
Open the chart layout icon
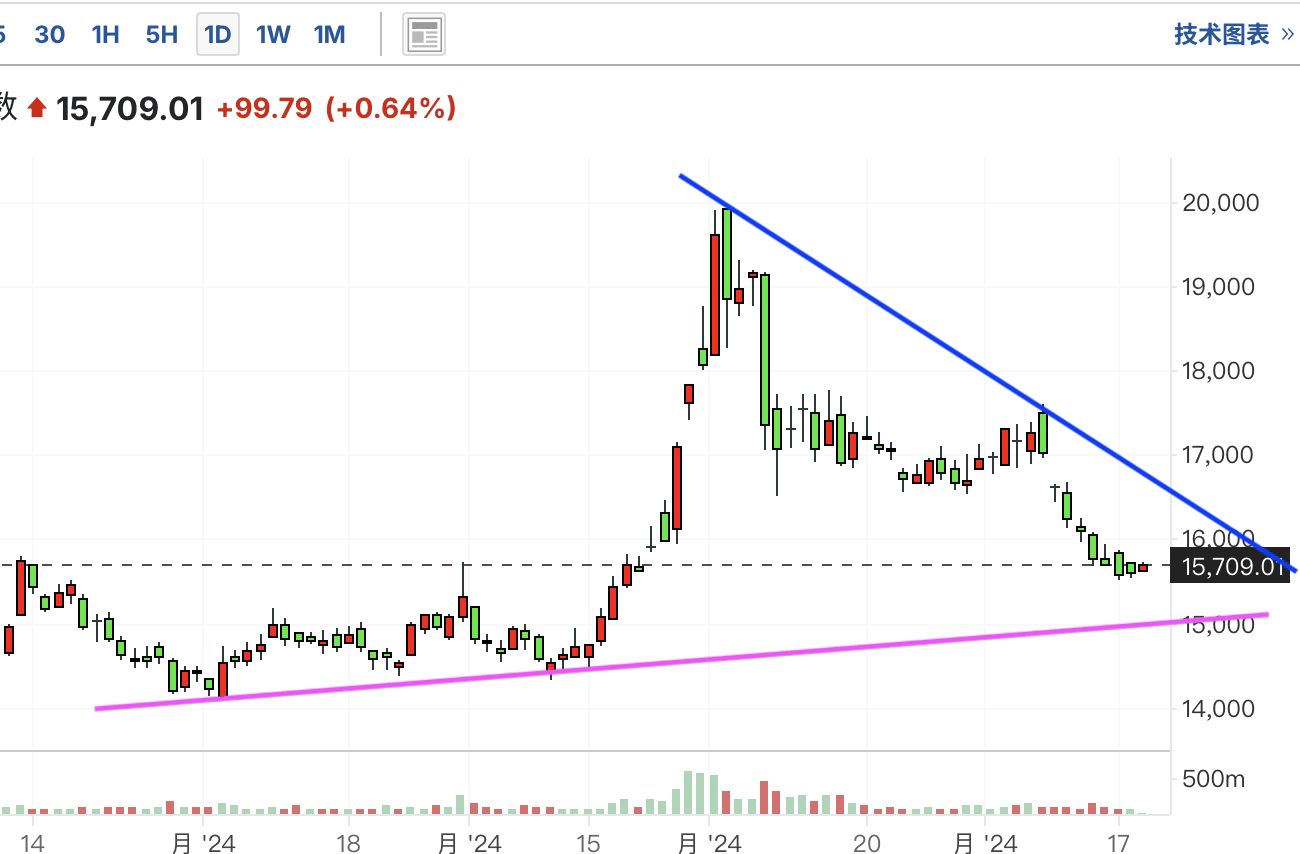pyautogui.click(x=424, y=35)
